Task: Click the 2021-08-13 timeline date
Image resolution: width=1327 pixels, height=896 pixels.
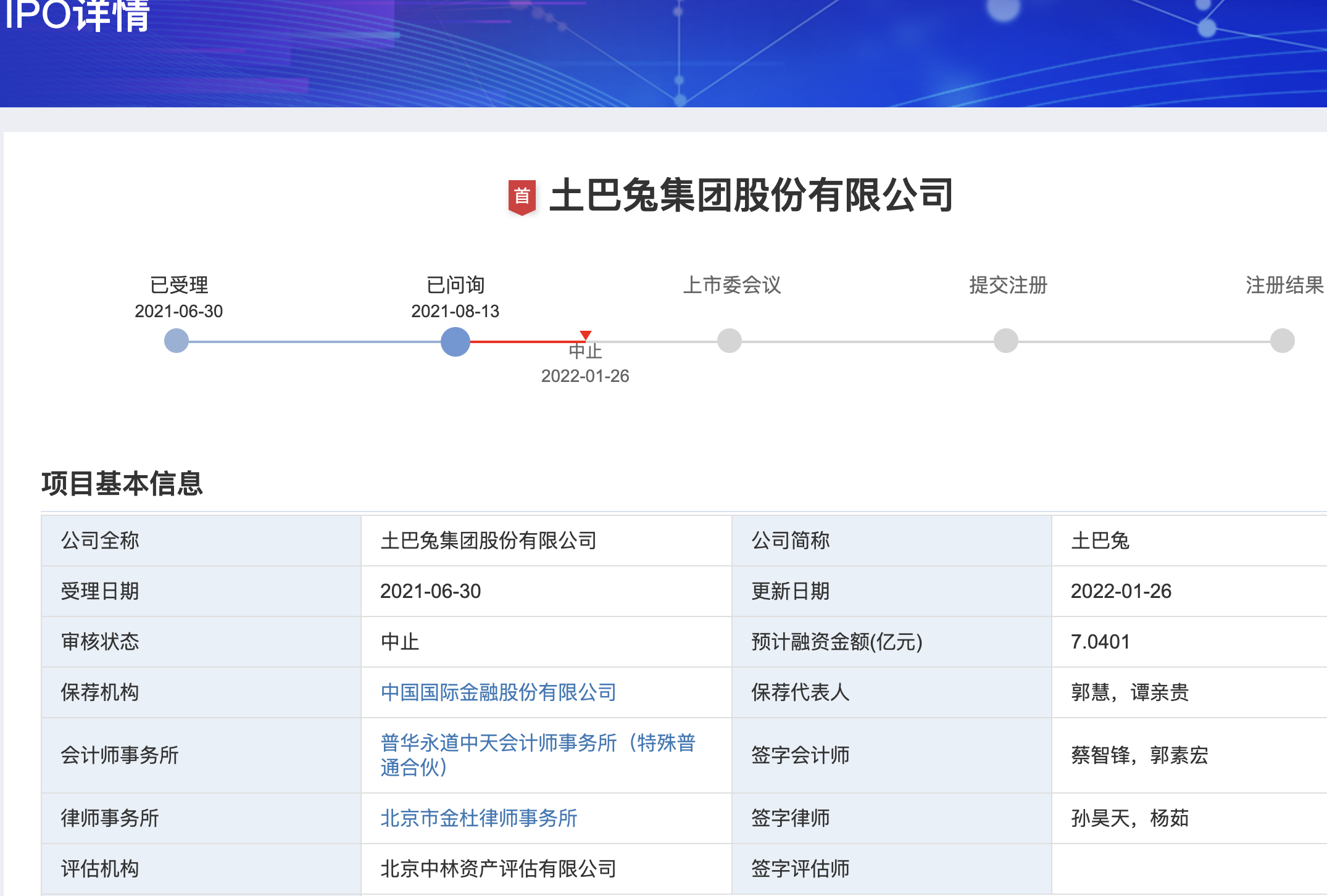Action: (456, 311)
